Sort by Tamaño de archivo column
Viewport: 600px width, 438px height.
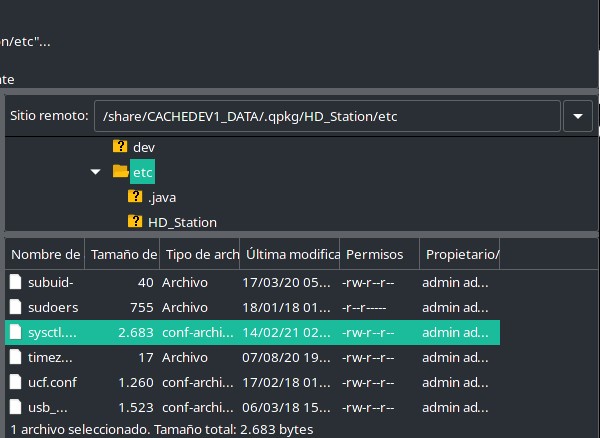[x=121, y=255]
